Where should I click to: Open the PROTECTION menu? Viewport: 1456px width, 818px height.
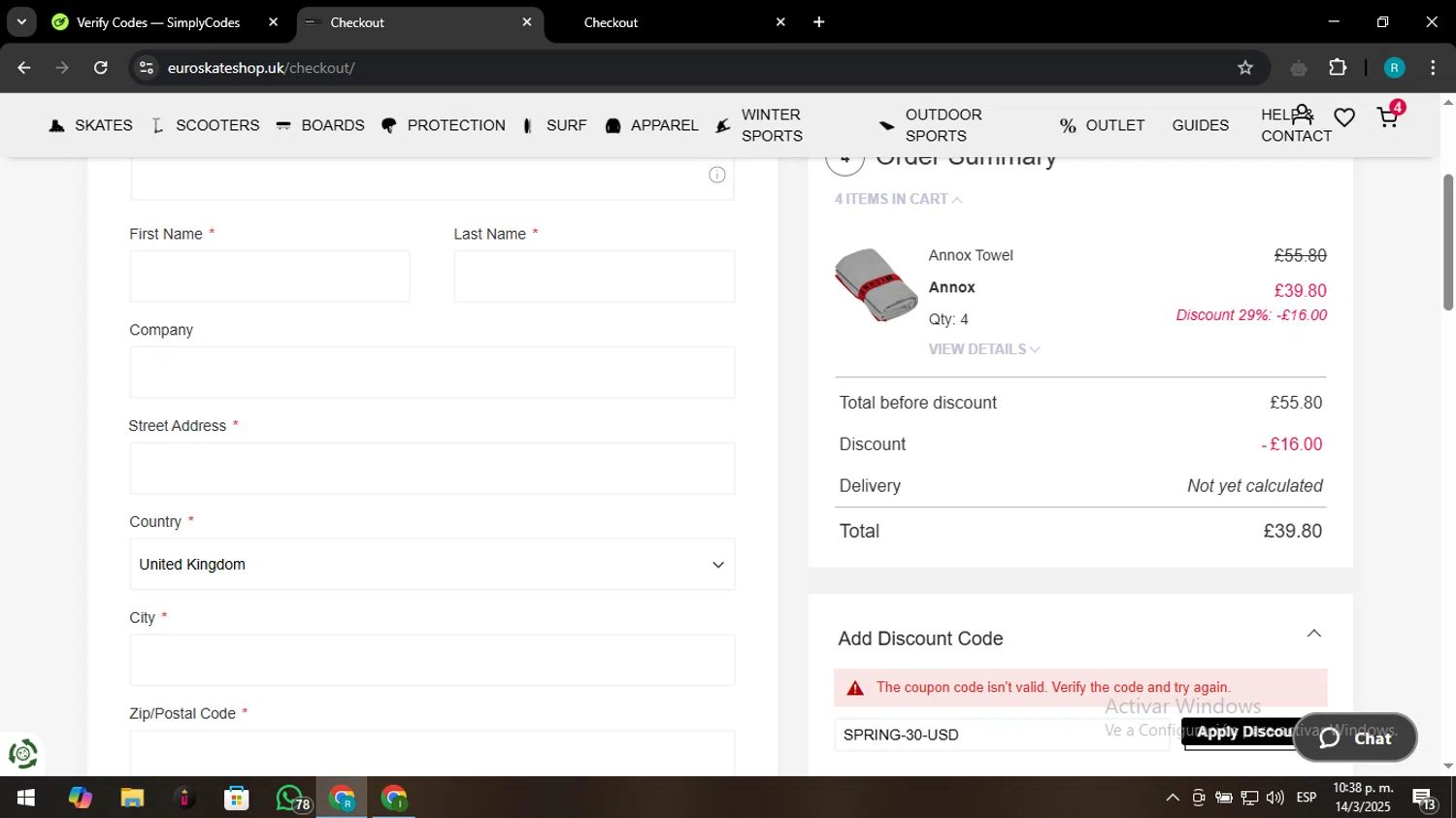[444, 125]
